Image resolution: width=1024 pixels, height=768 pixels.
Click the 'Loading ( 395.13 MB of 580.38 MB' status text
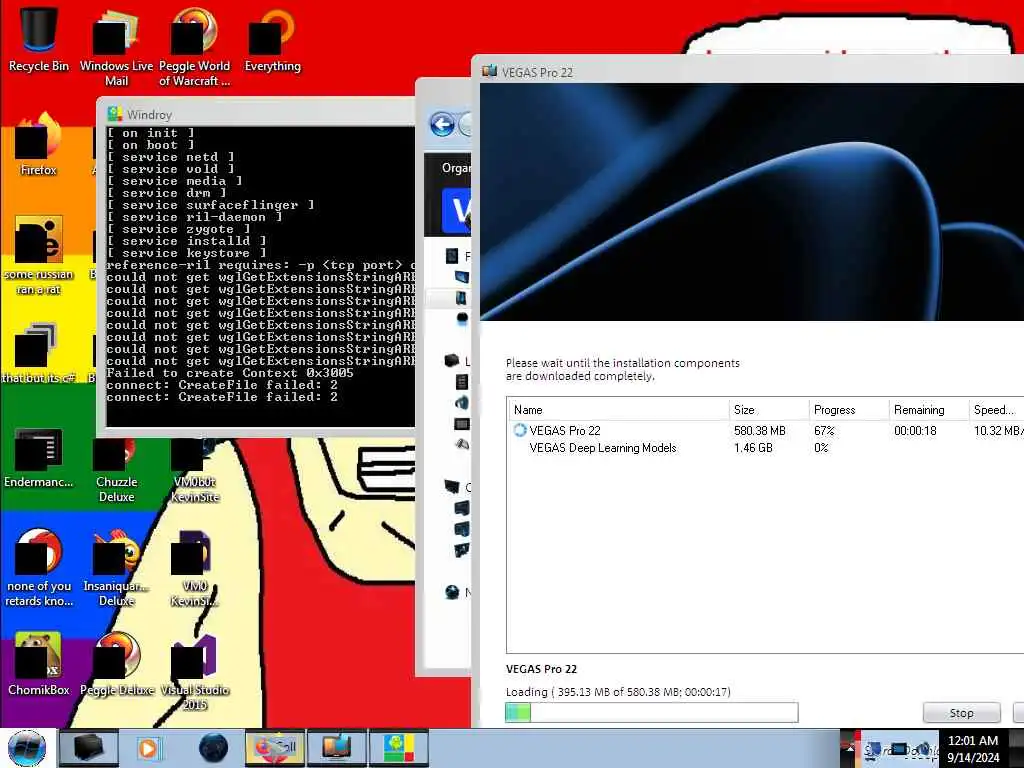click(x=618, y=692)
